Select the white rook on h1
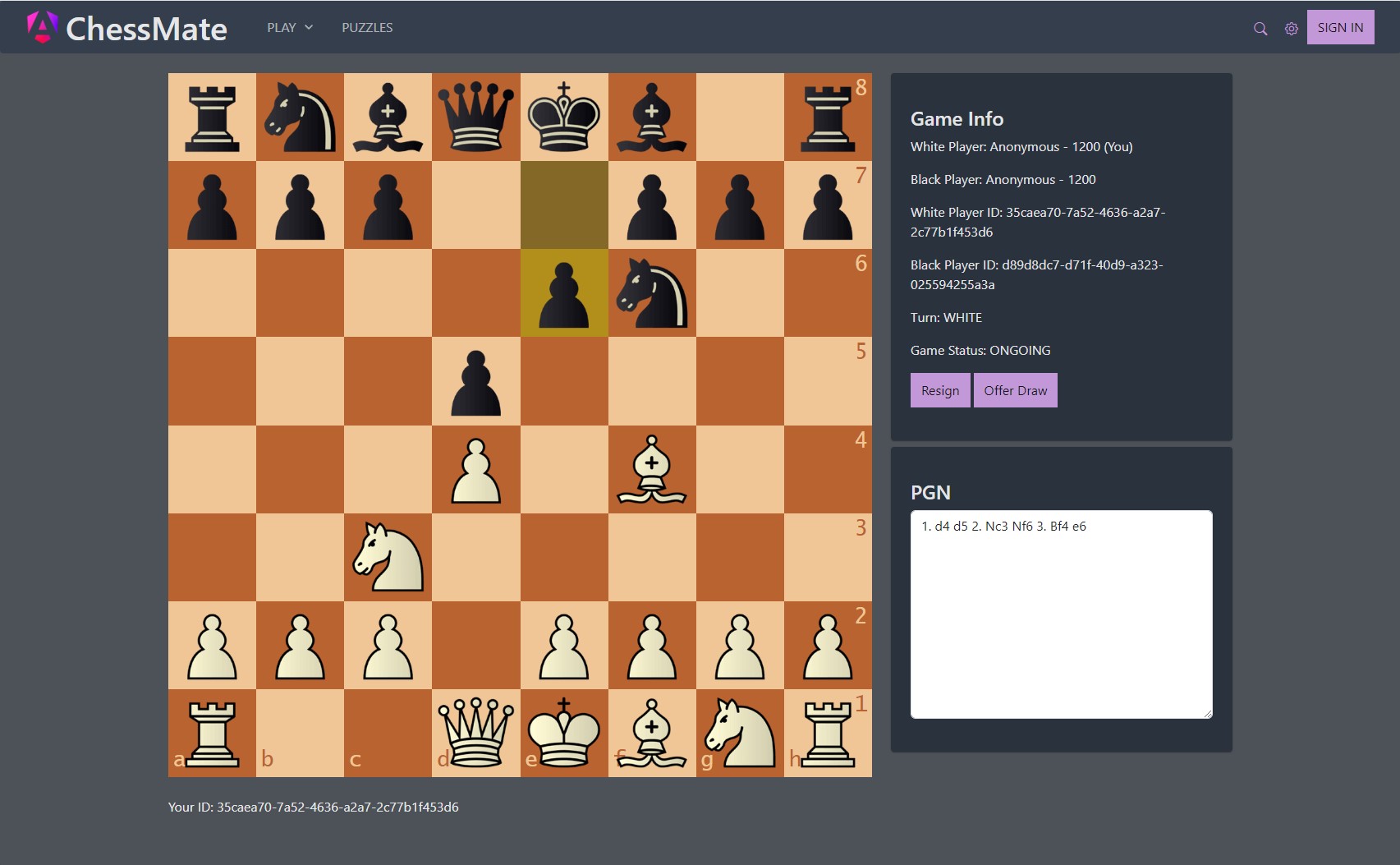This screenshot has height=865, width=1400. pos(828,734)
